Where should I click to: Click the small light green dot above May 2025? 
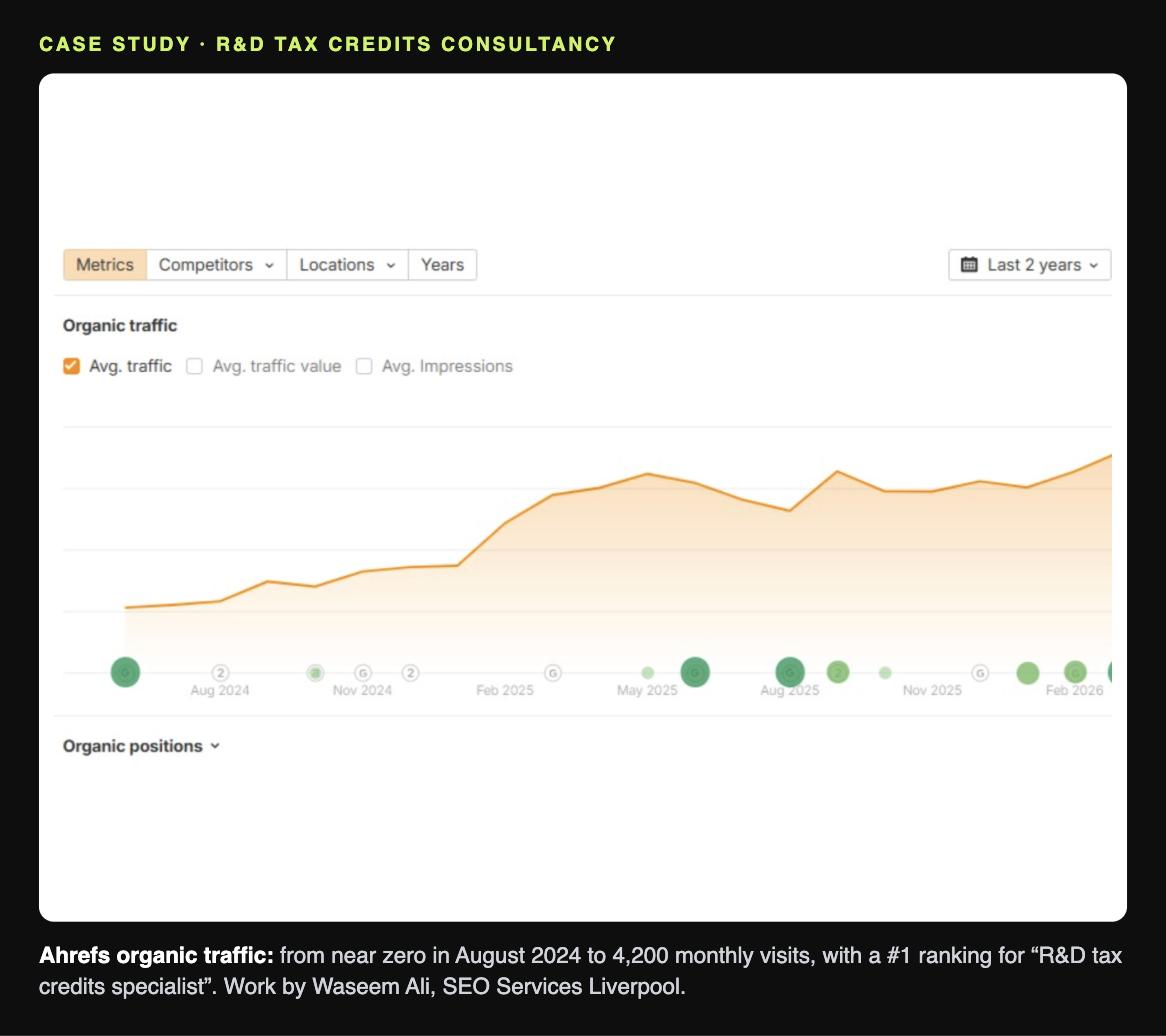[648, 673]
